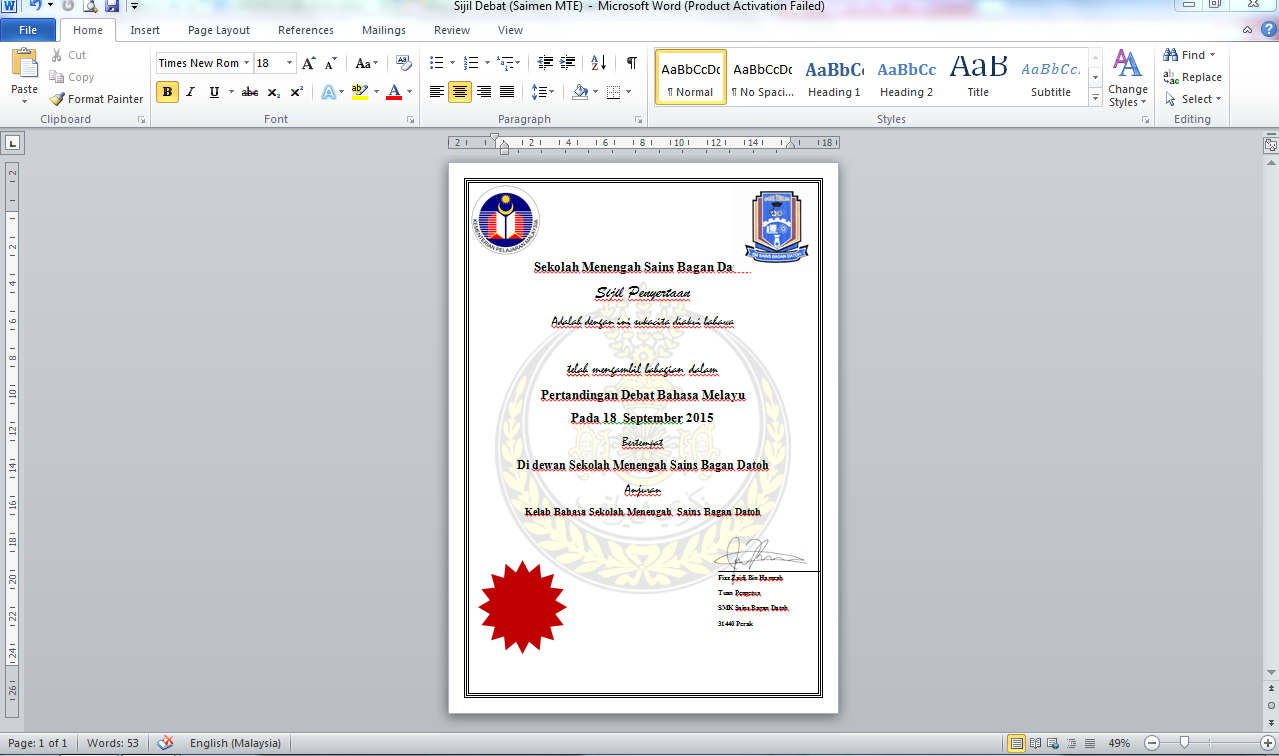Open the Shading color dropdown
Viewport: 1279px width, 756px height.
tap(596, 92)
